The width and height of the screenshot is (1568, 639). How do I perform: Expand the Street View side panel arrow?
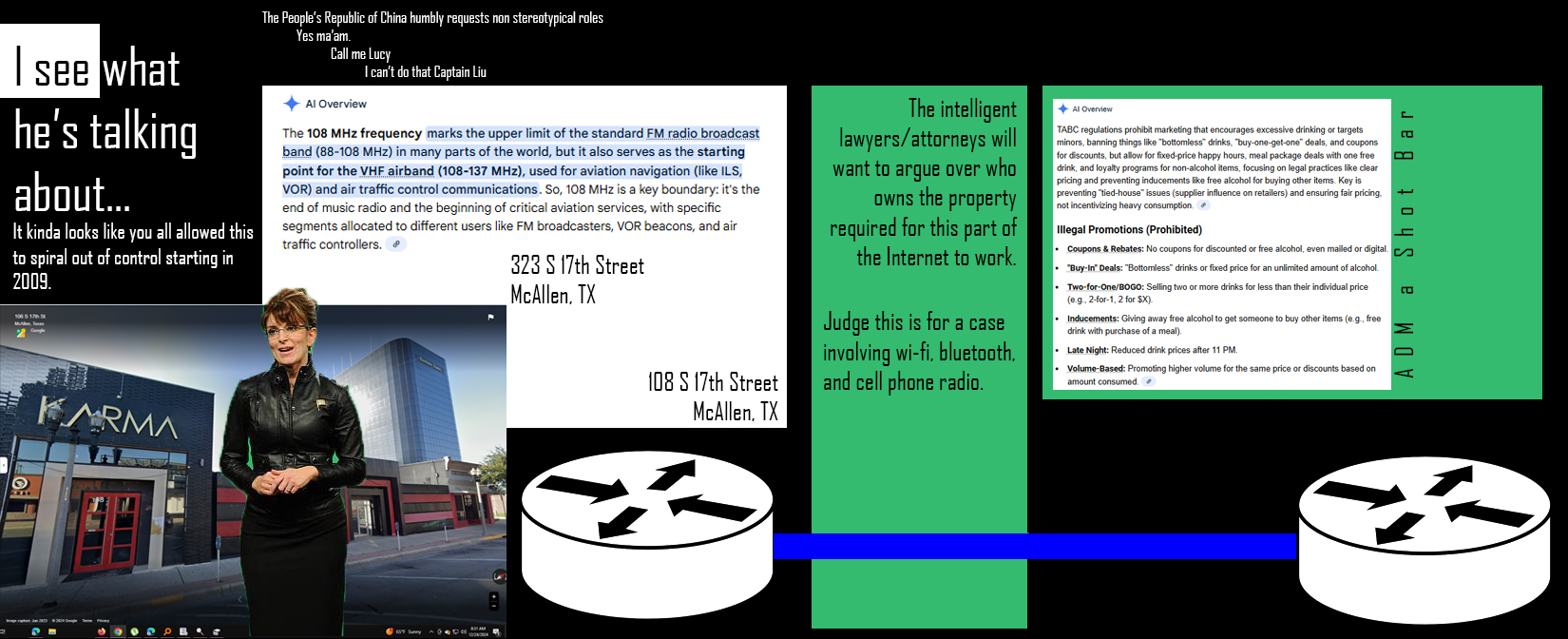[x=3, y=465]
